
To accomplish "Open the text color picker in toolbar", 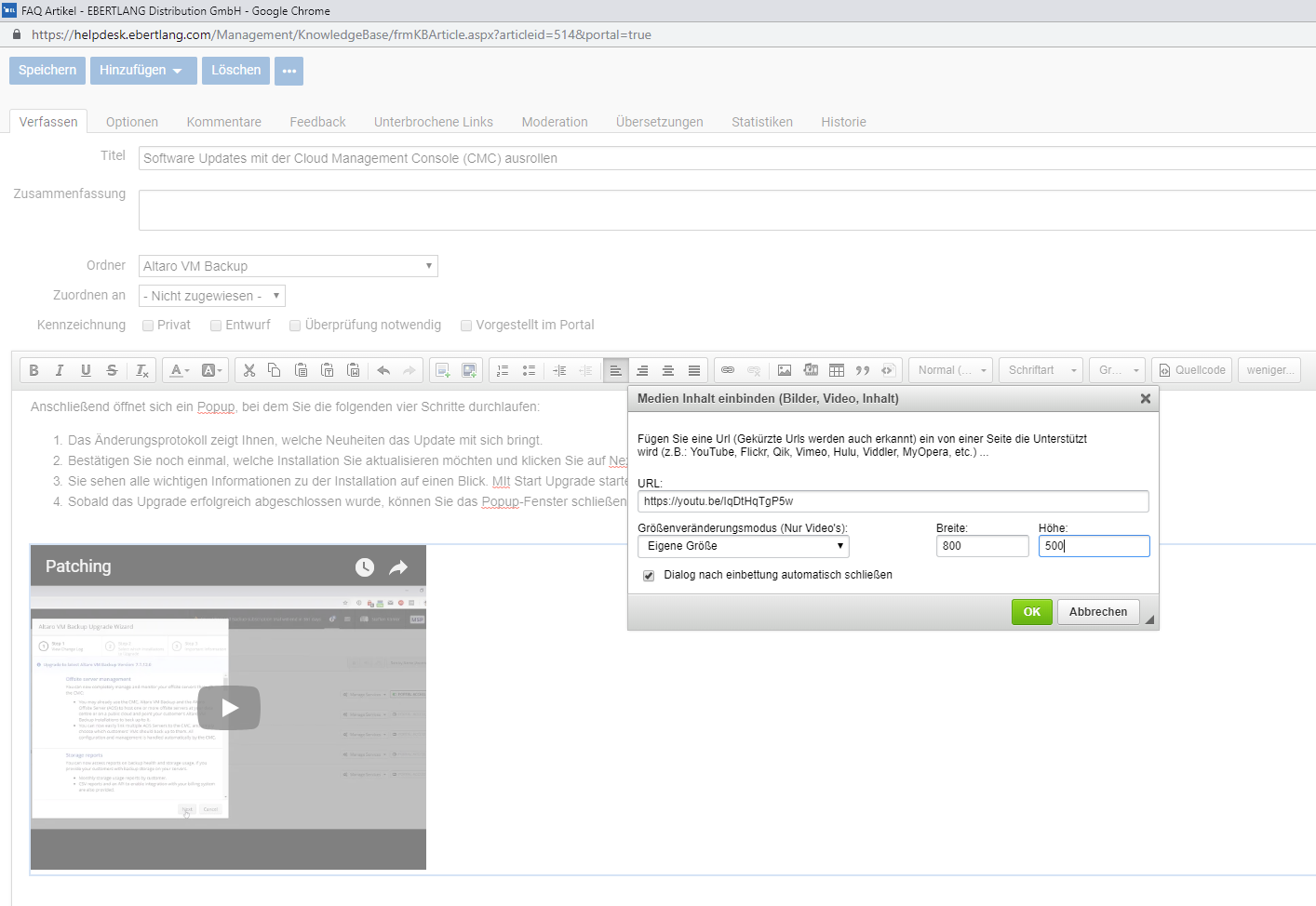I will [x=179, y=370].
